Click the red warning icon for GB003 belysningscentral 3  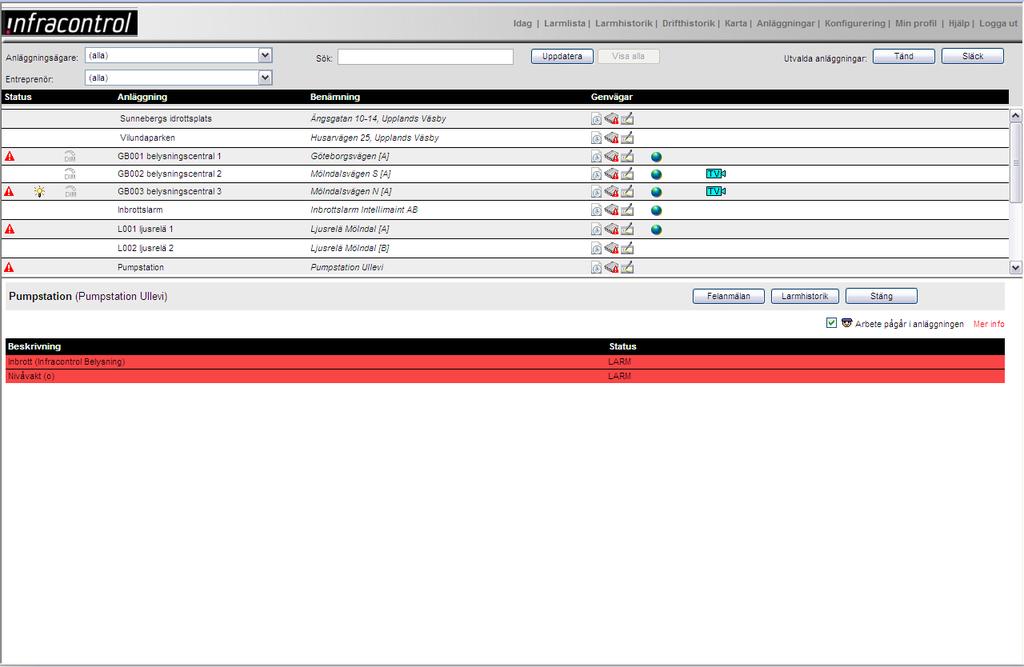[9, 191]
